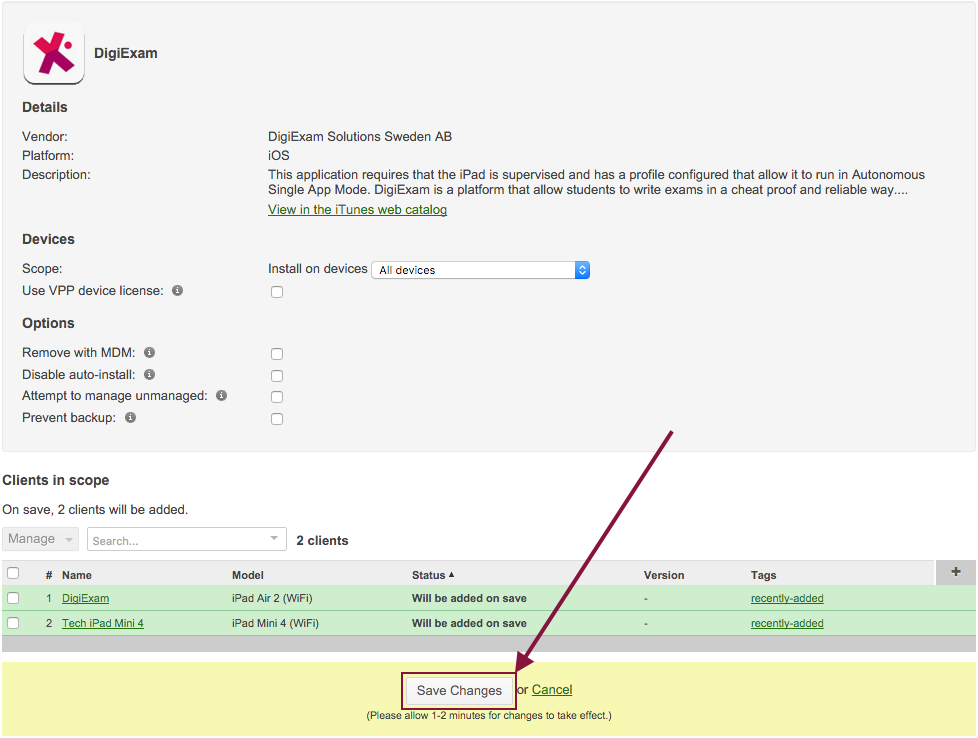Click info icon beside Prevent backup
This screenshot has height=738, width=978.
(x=130, y=417)
